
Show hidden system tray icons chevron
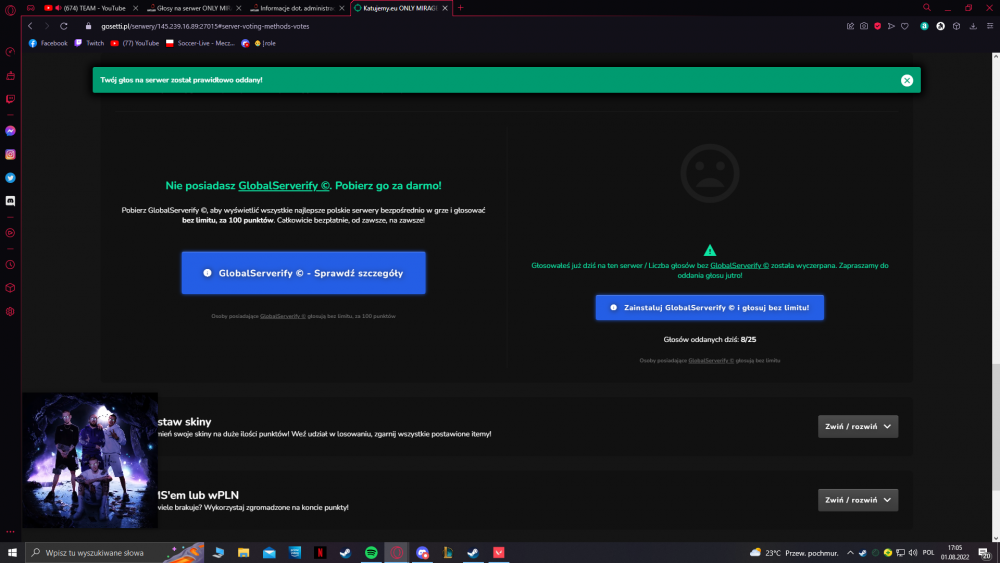[x=850, y=553]
